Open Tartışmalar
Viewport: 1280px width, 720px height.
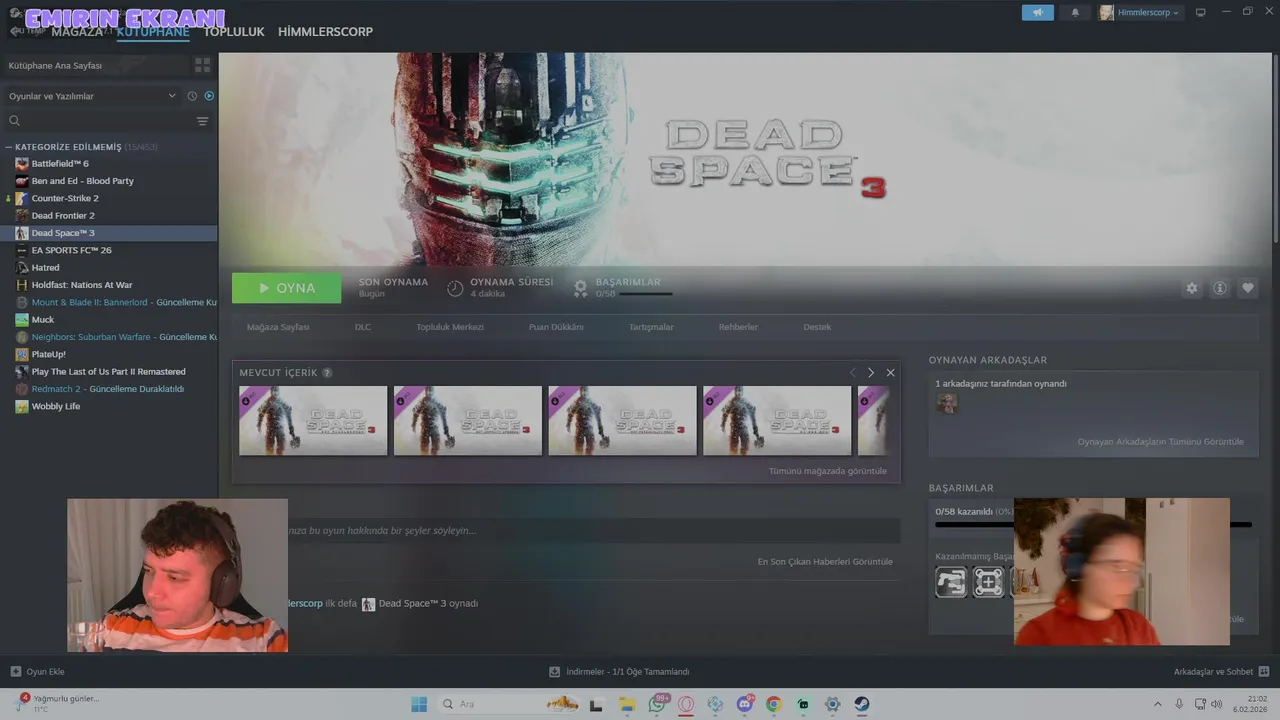tap(651, 327)
